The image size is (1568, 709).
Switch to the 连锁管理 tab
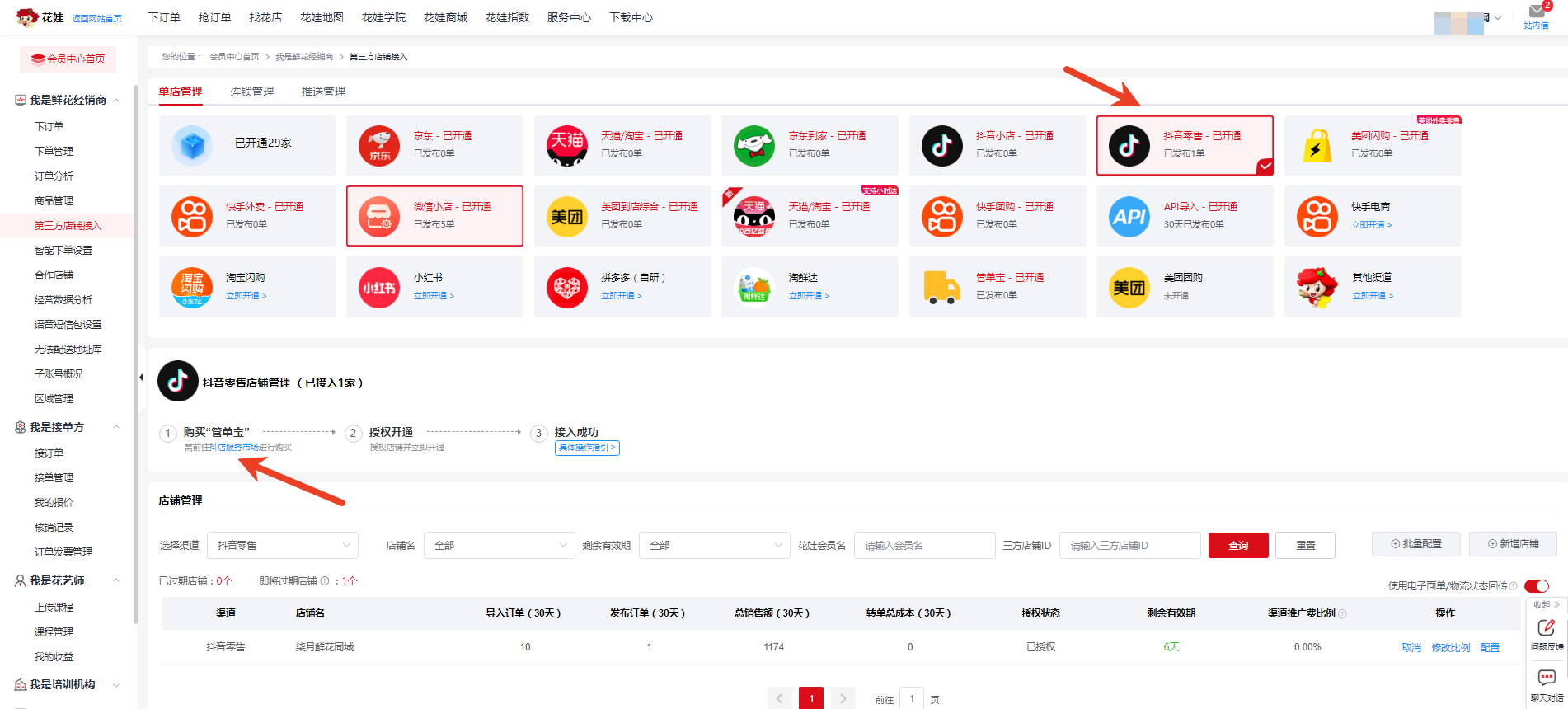pyautogui.click(x=251, y=92)
